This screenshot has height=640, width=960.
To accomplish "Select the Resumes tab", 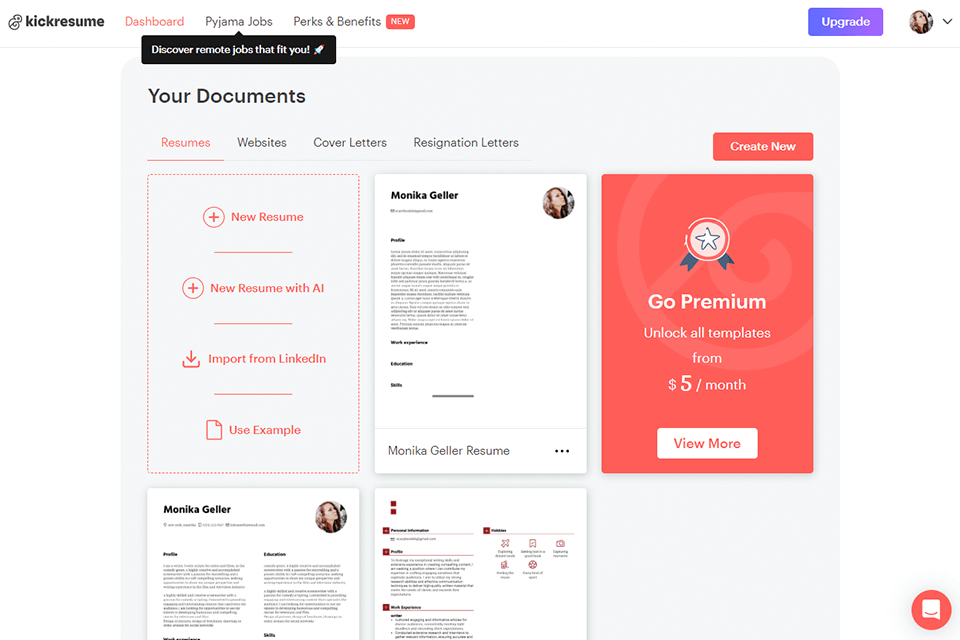I will pos(186,143).
